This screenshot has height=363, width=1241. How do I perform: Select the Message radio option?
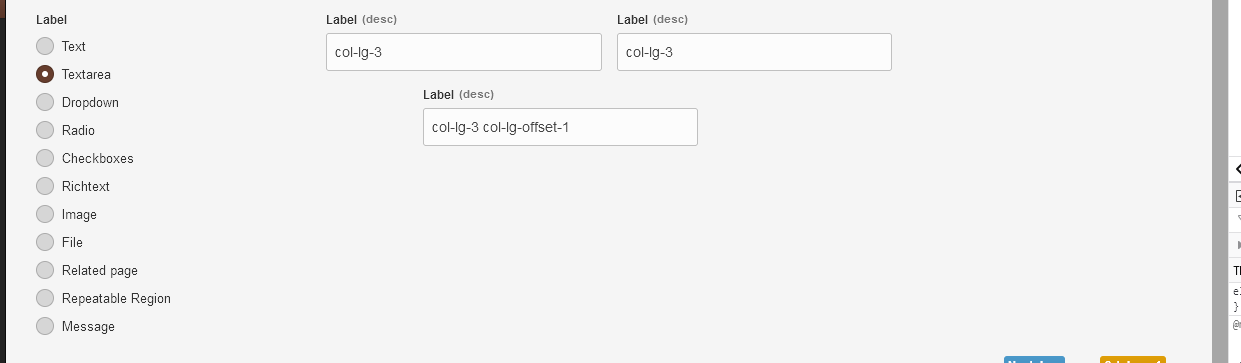(x=45, y=326)
